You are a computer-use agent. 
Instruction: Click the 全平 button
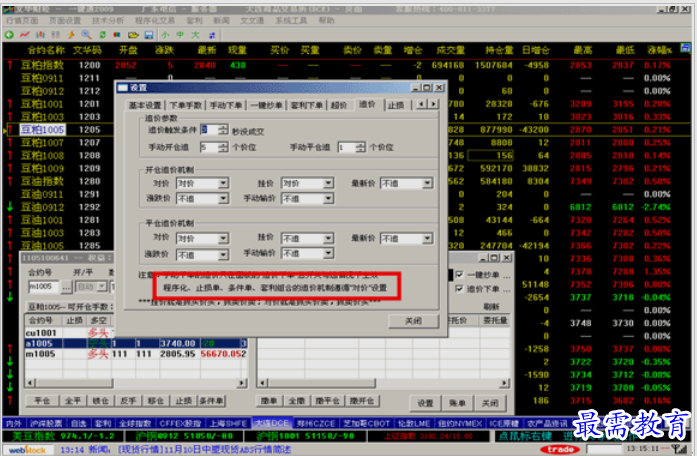pos(73,401)
